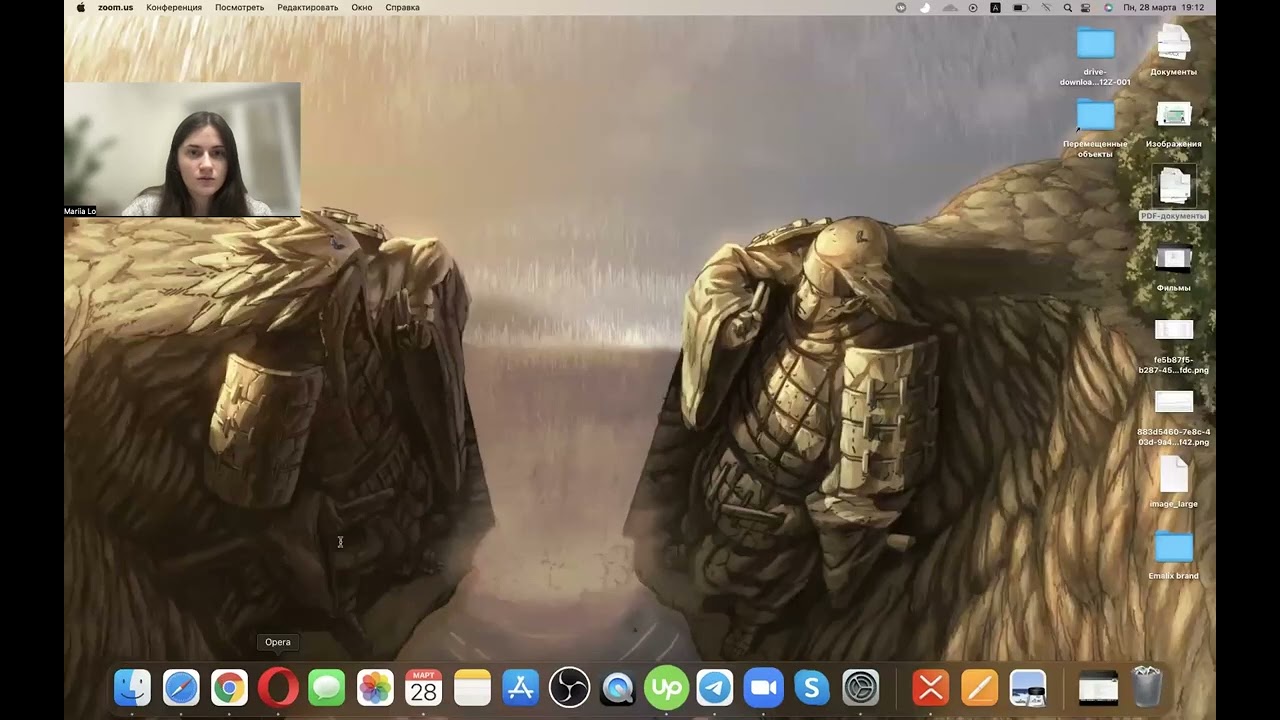Select the PDF-документы stack on the desktop

point(1174,194)
